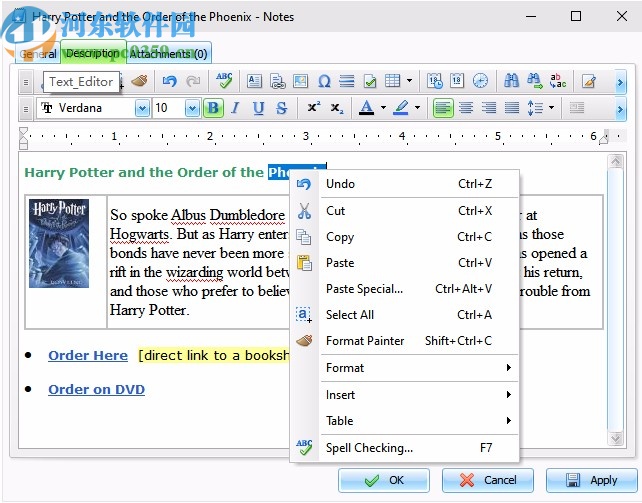Follow the Order Here link
The height and width of the screenshot is (503, 642).
click(x=88, y=355)
